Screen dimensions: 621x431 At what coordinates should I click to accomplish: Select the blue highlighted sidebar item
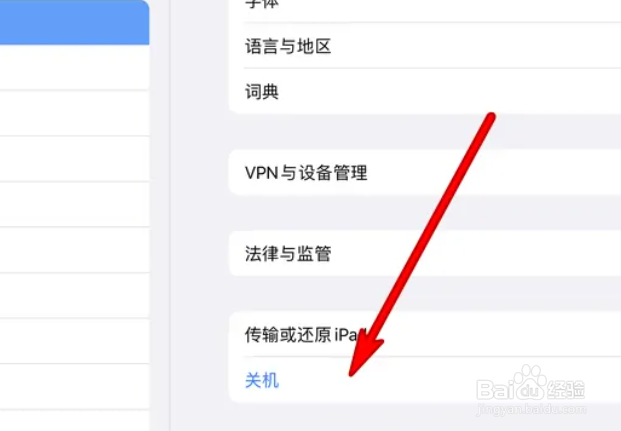click(74, 22)
